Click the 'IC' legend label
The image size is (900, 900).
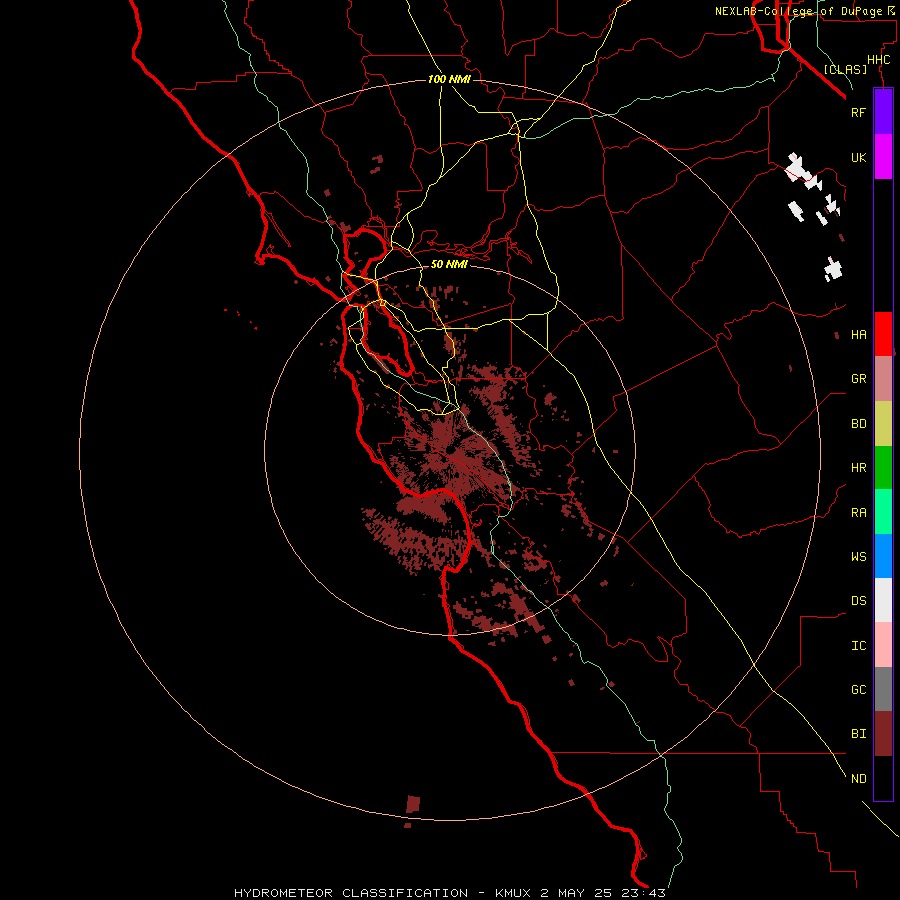[x=859, y=646]
